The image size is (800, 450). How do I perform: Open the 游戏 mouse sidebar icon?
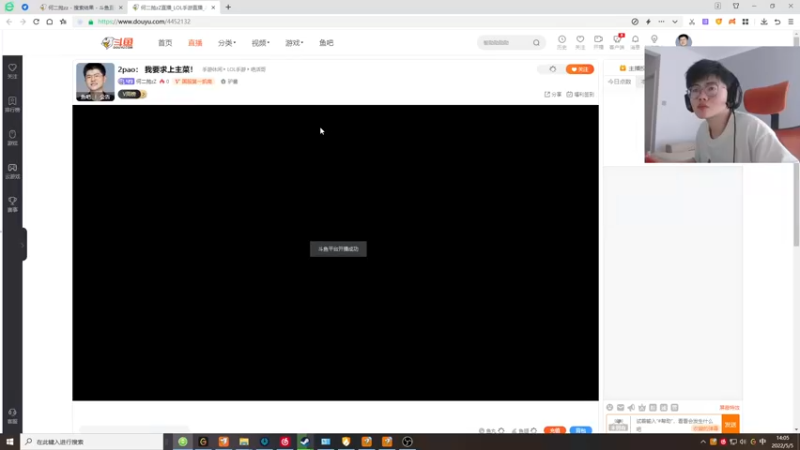click(12, 138)
